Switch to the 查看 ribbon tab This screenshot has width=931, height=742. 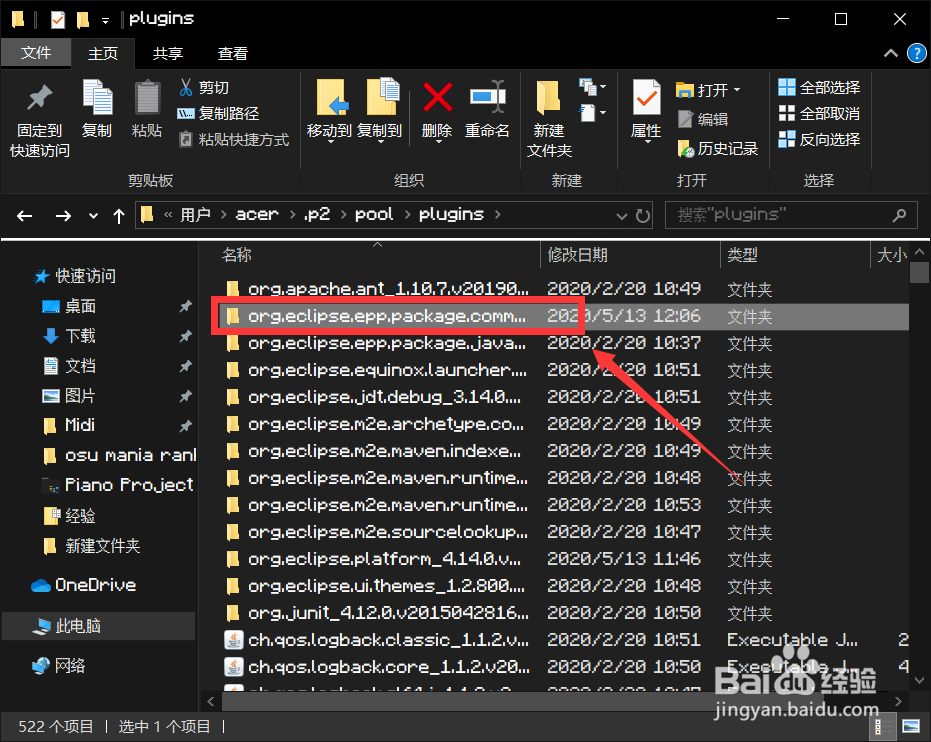point(232,53)
